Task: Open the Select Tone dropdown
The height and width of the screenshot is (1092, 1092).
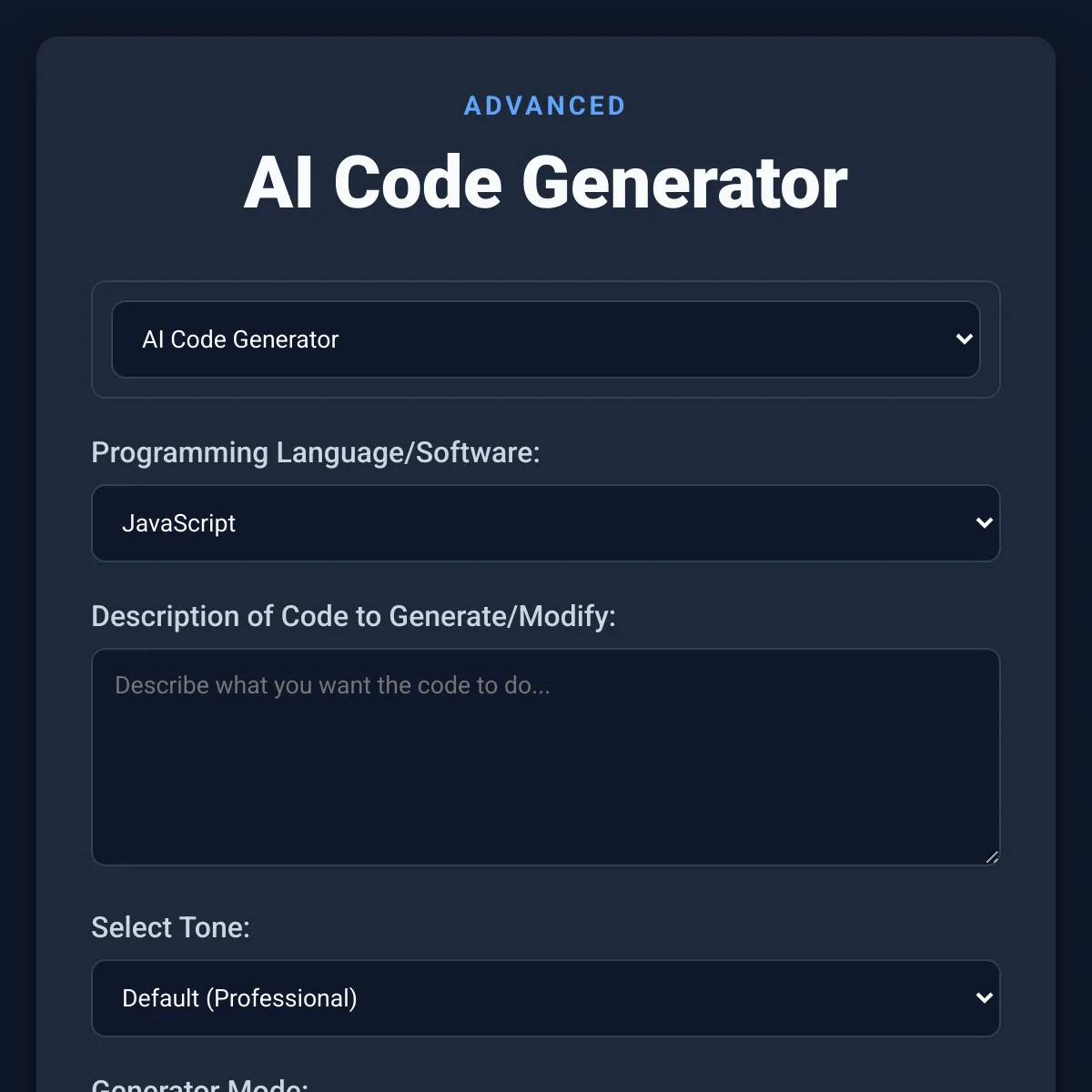Action: pyautogui.click(x=546, y=998)
